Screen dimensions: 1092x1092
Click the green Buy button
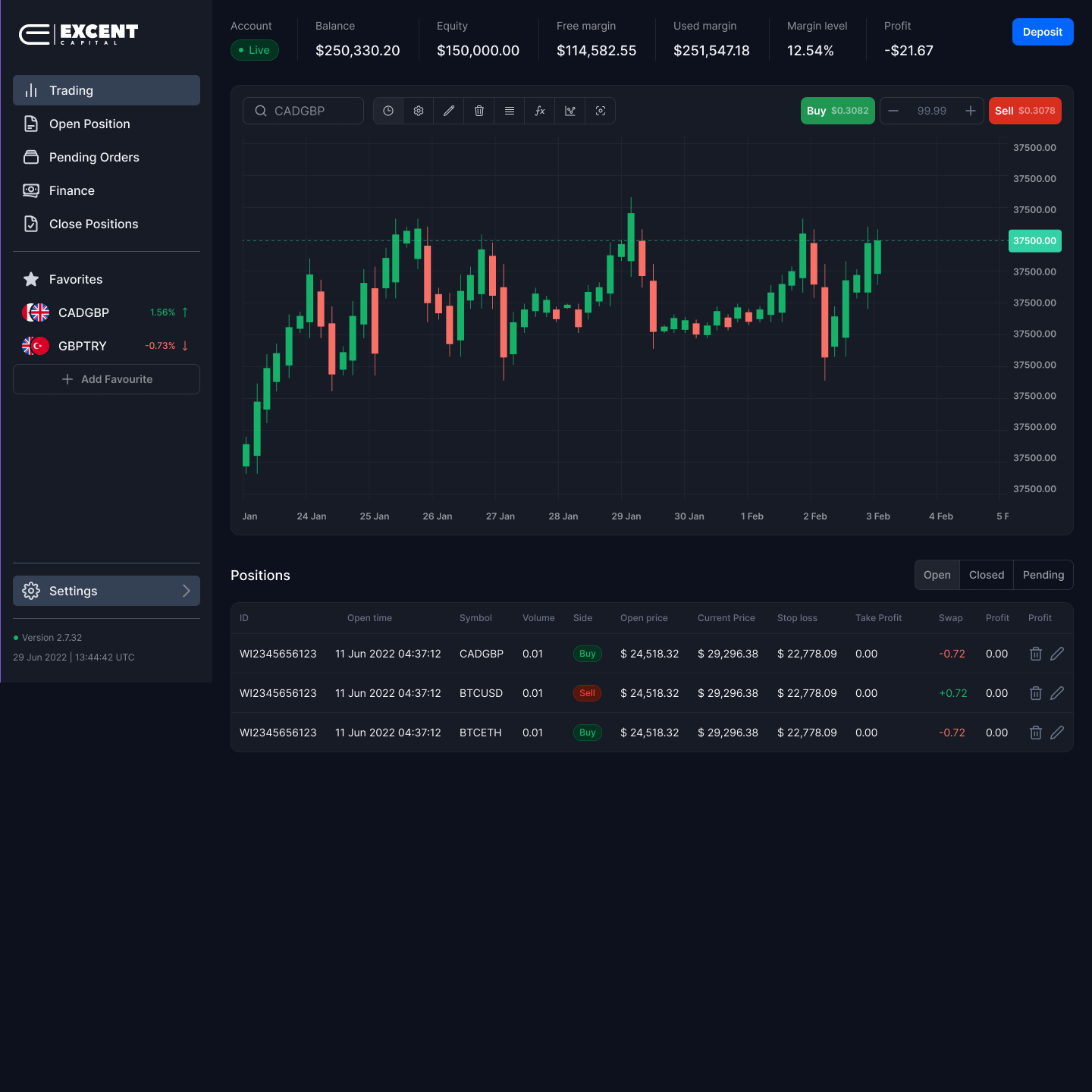tap(837, 111)
